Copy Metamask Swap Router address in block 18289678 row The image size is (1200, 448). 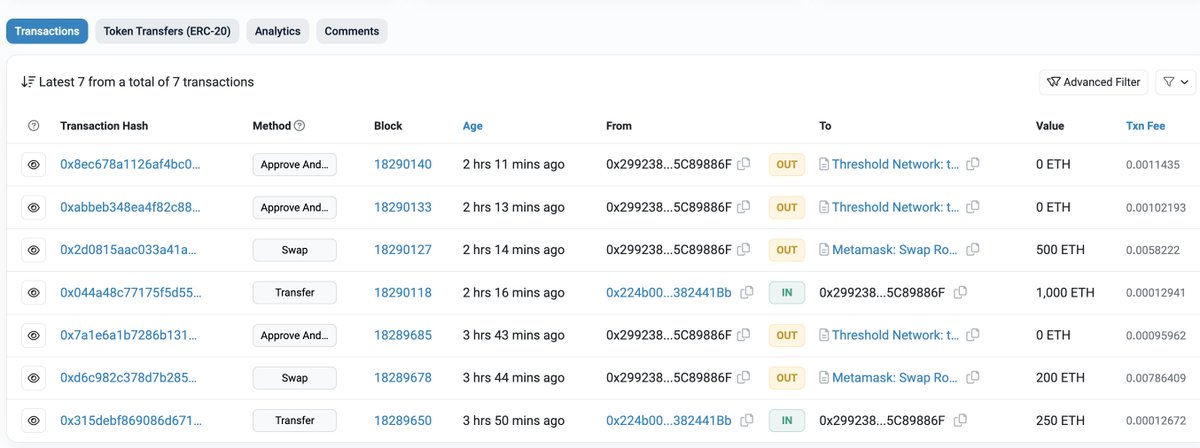pos(973,378)
